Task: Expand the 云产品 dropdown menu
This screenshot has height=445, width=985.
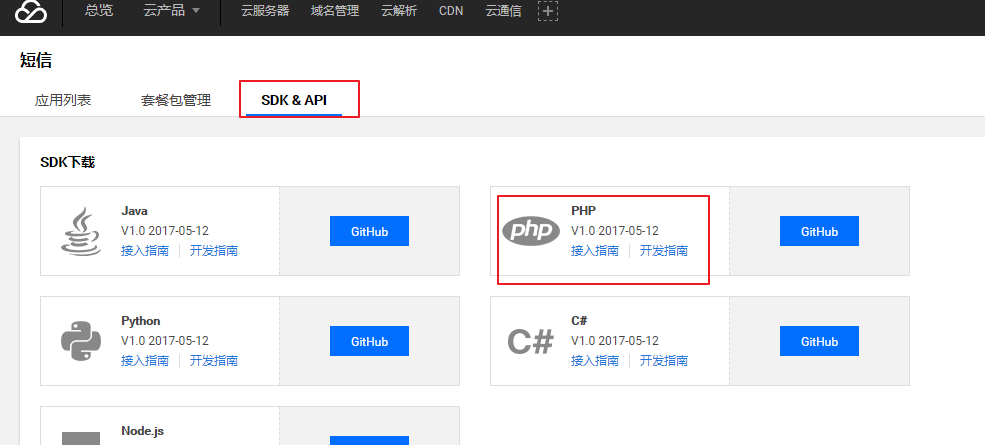Action: pyautogui.click(x=171, y=11)
